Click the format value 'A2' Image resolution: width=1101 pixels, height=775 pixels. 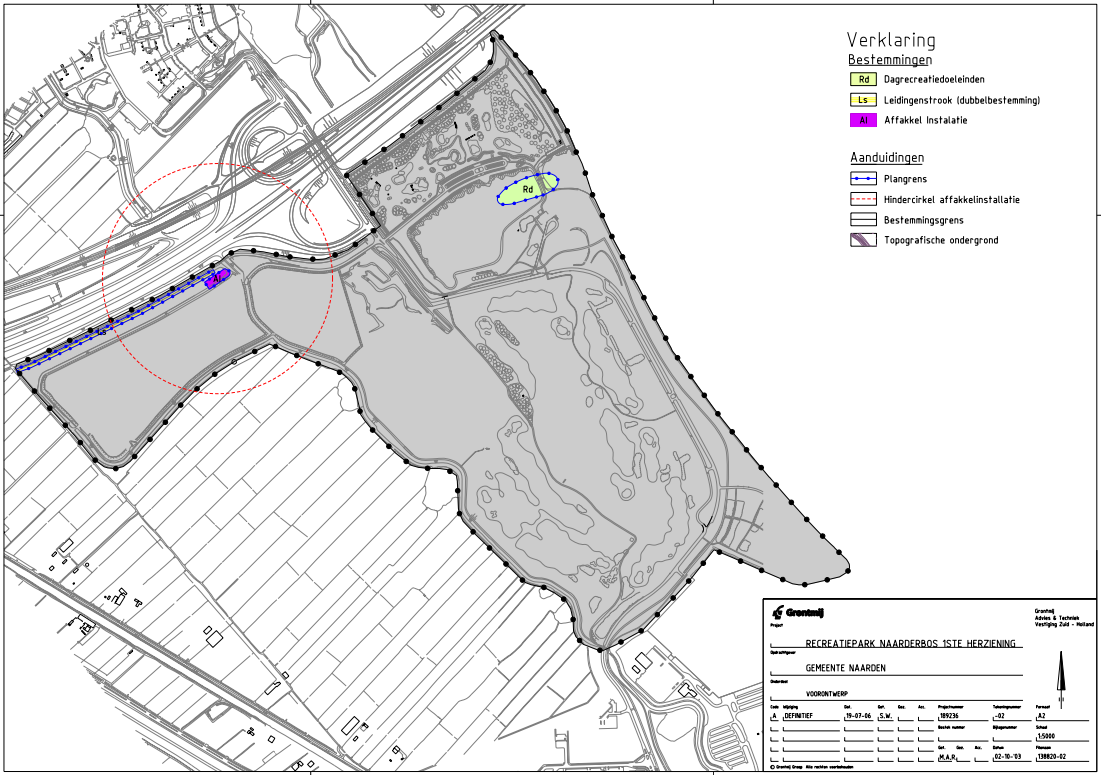coord(1041,715)
